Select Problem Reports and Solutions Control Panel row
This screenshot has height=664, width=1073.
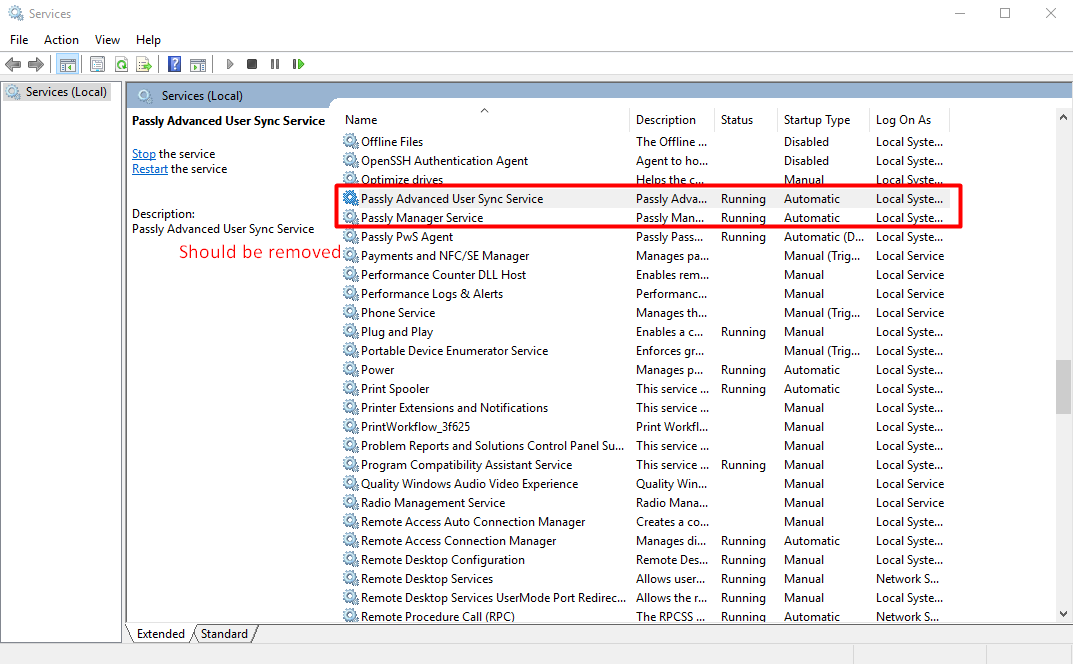tap(645, 446)
